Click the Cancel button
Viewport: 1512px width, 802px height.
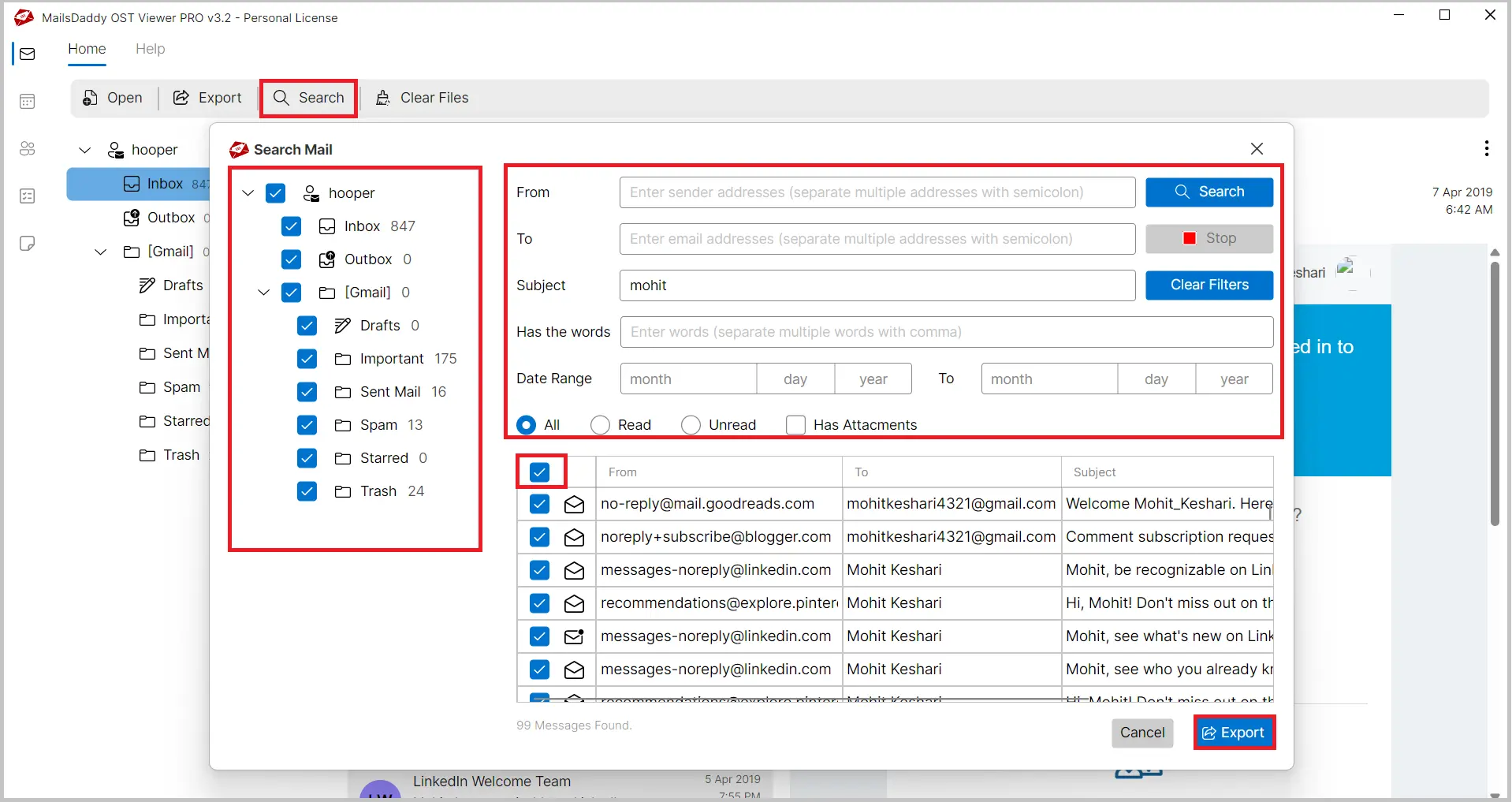tap(1142, 733)
